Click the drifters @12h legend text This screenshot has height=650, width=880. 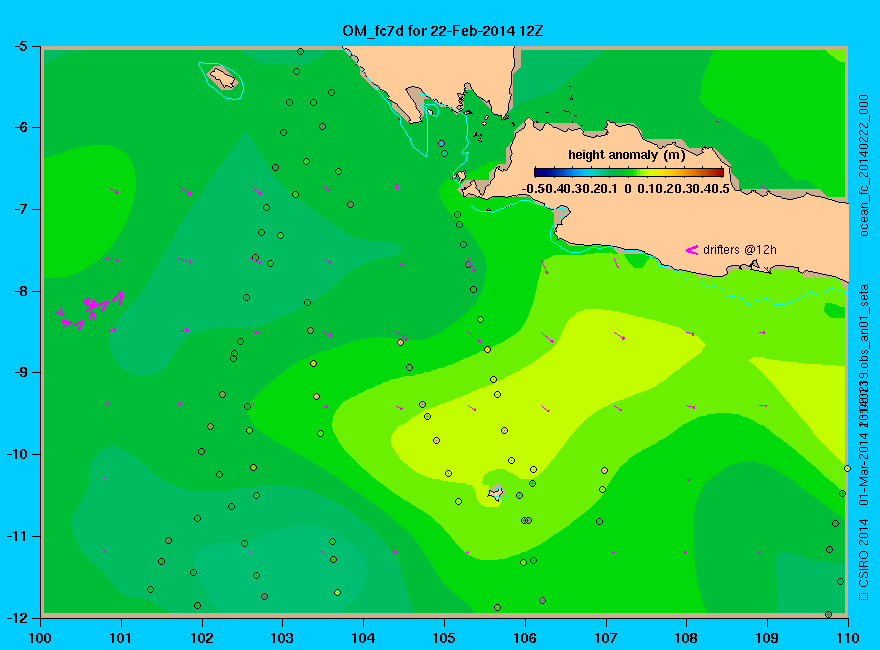[740, 249]
